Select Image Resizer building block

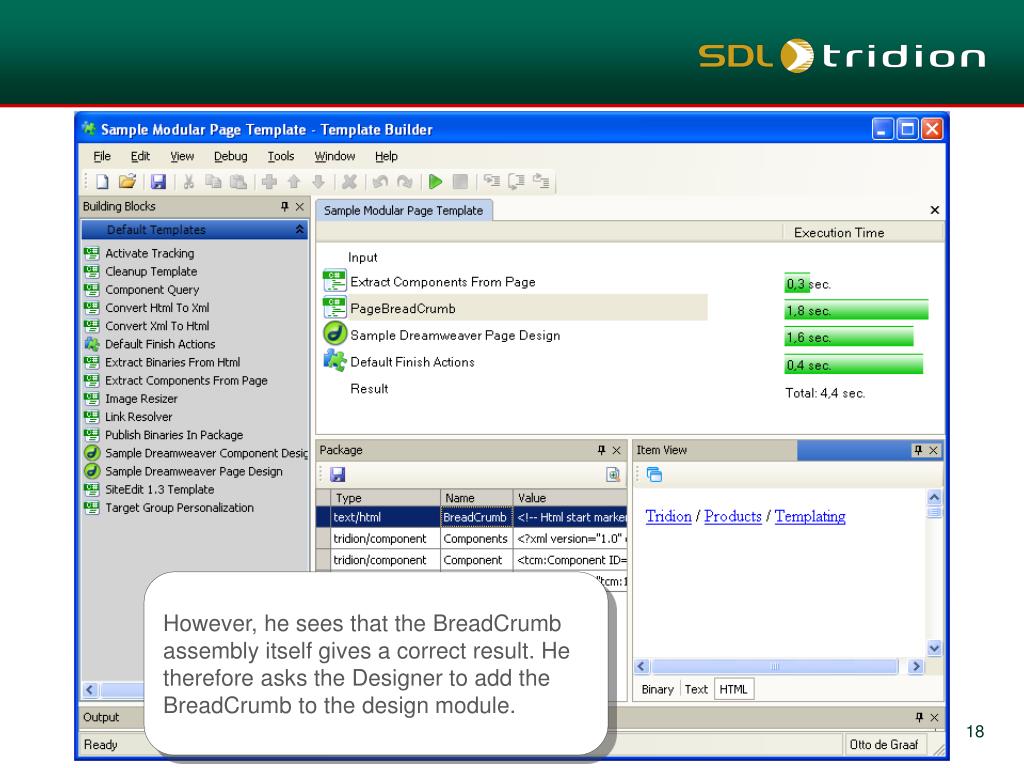(141, 398)
